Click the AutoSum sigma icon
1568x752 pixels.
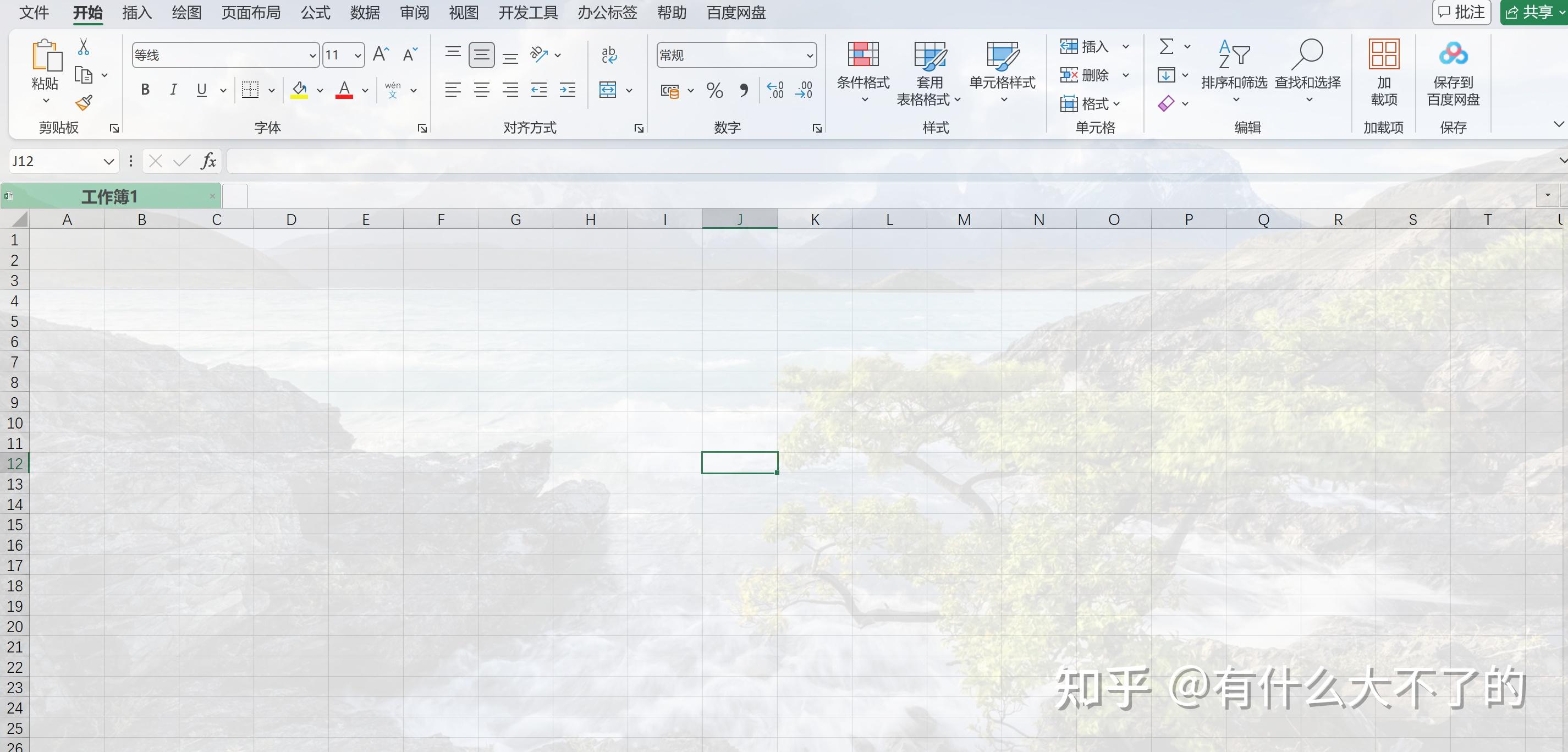(x=1165, y=46)
